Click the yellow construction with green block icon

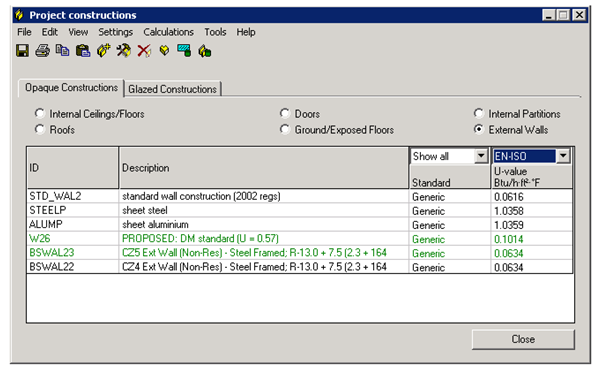tap(205, 51)
